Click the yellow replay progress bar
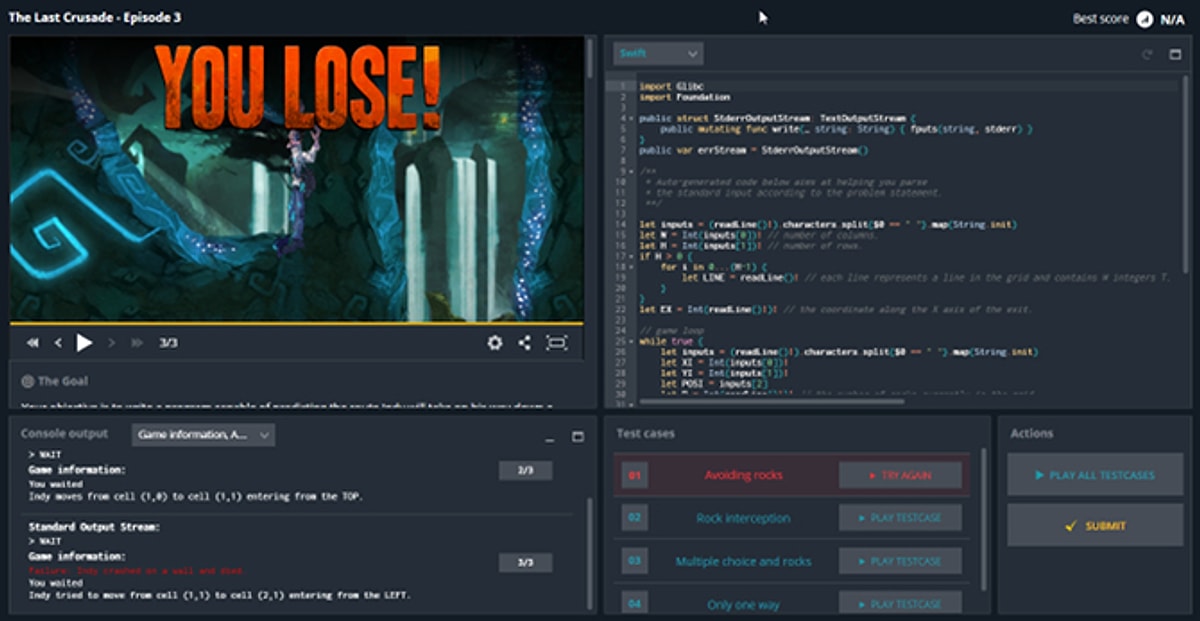This screenshot has width=1200, height=621. pyautogui.click(x=297, y=324)
